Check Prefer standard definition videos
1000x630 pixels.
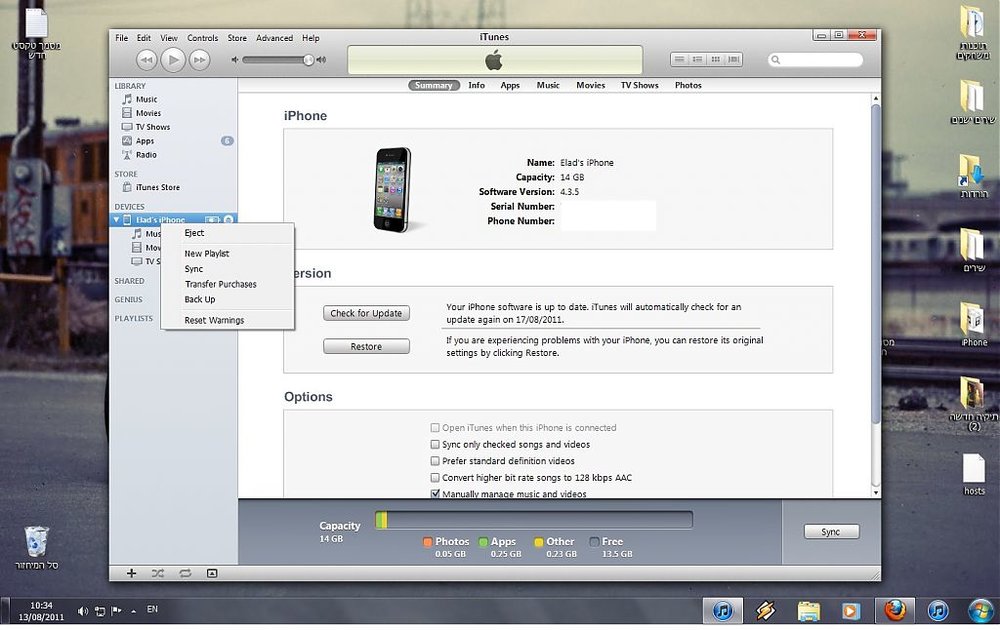435,461
